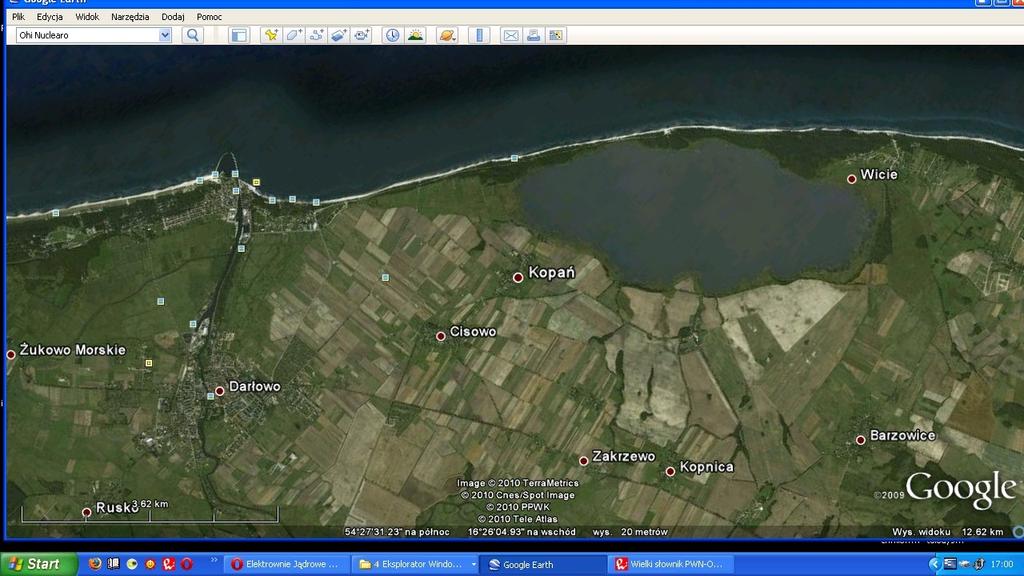Click the print icon
This screenshot has height=576, width=1024.
coord(534,35)
